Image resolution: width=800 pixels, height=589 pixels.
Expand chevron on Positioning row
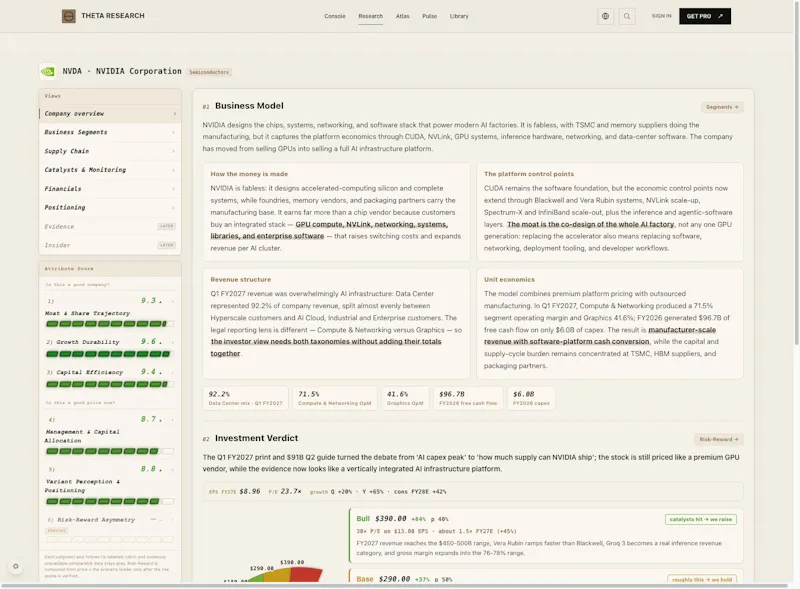tap(173, 208)
